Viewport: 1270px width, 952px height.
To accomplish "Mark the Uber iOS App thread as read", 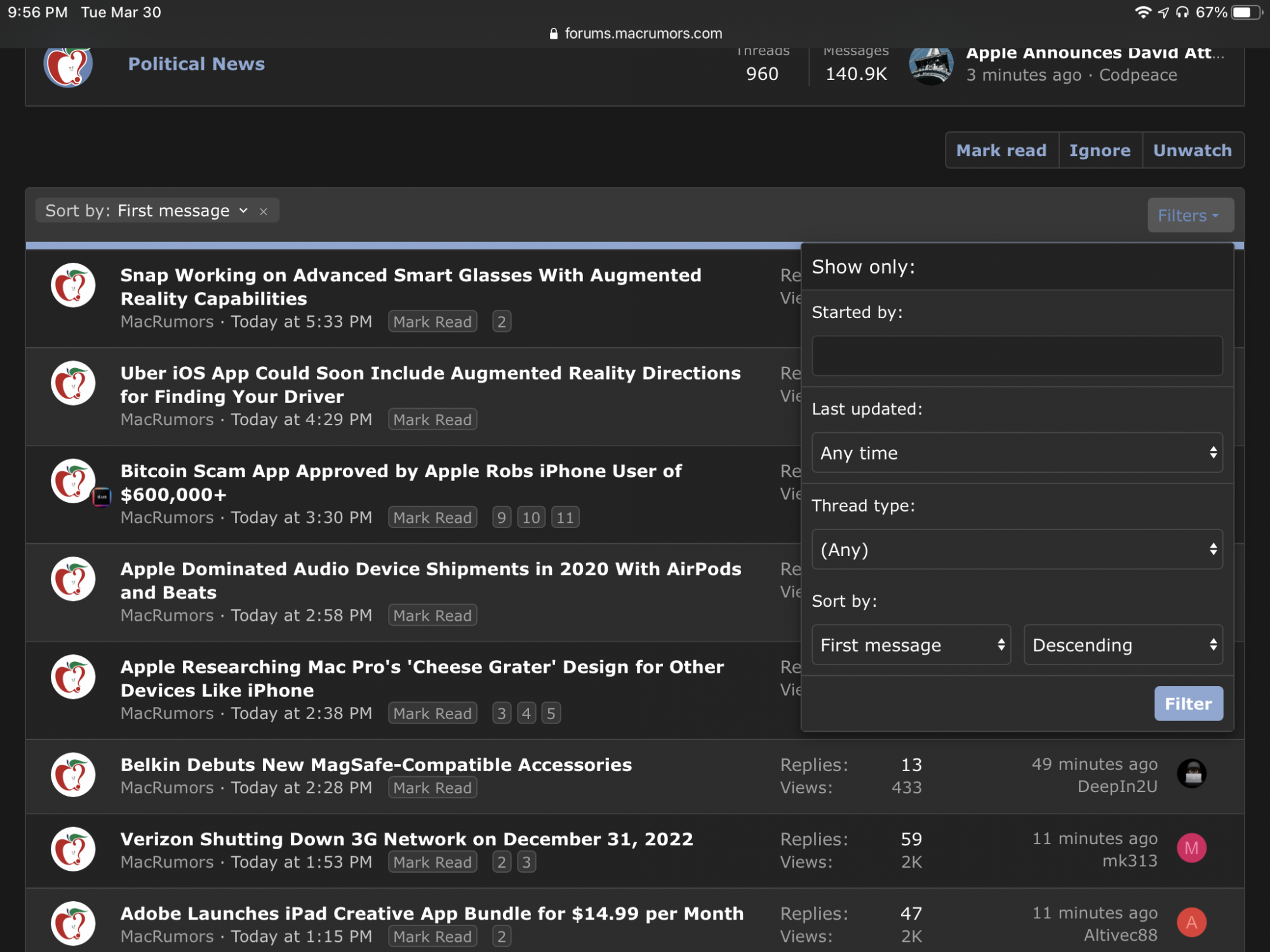I will point(432,420).
